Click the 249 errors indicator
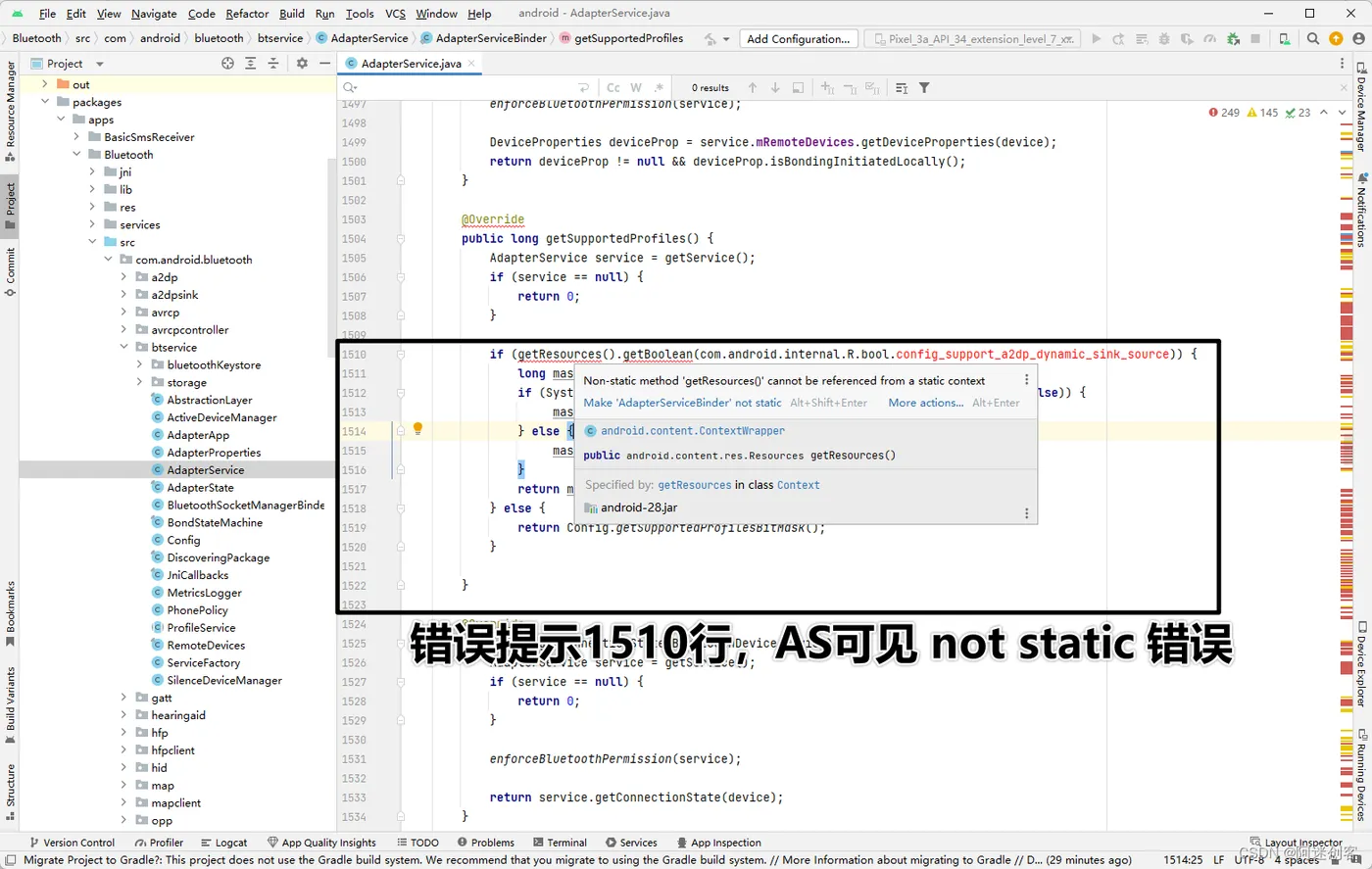Image resolution: width=1372 pixels, height=869 pixels. pyautogui.click(x=1224, y=113)
